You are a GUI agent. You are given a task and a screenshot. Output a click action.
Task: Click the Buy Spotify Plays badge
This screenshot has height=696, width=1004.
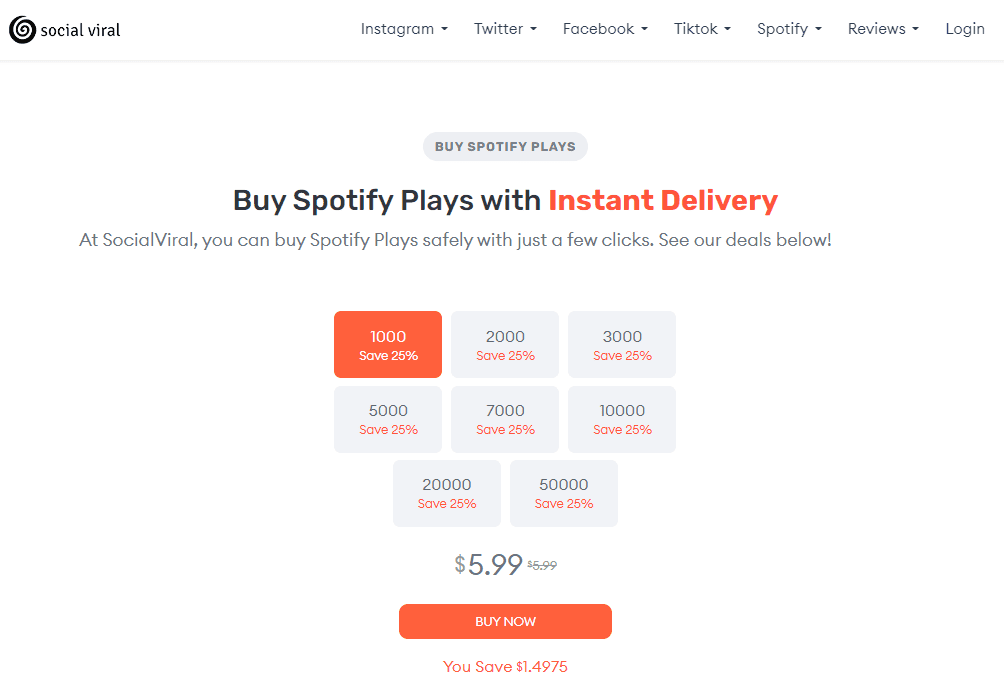pyautogui.click(x=505, y=147)
